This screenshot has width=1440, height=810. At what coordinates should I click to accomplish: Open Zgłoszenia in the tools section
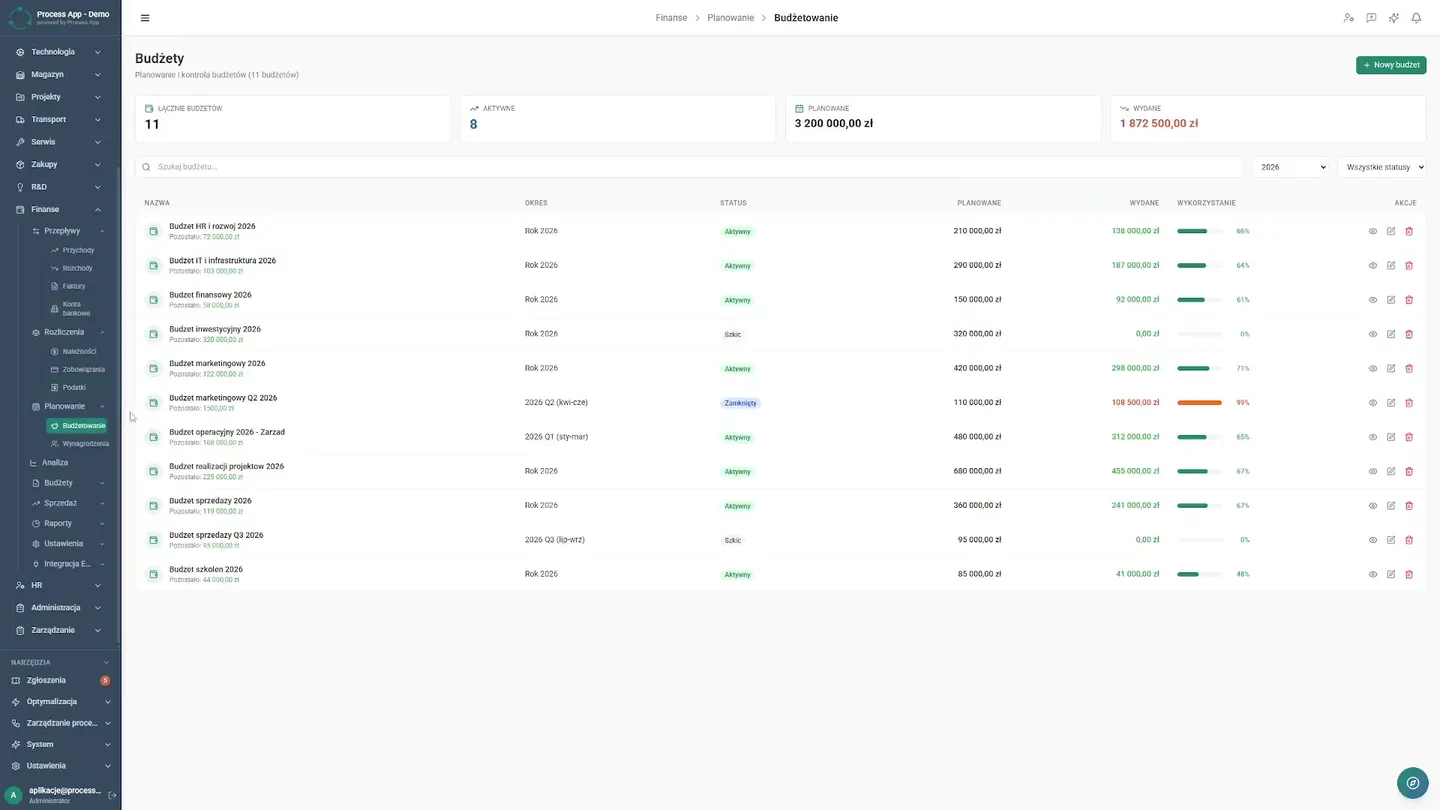coord(59,680)
